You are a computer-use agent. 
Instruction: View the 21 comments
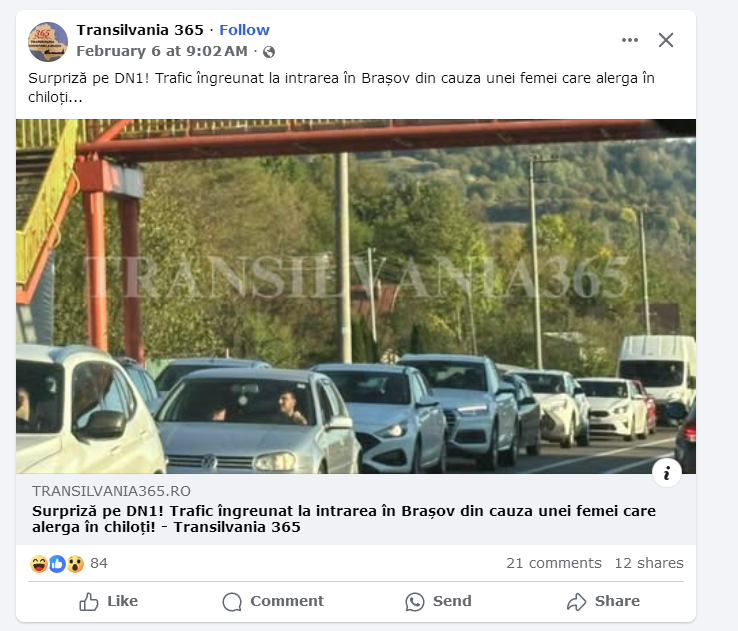[554, 563]
